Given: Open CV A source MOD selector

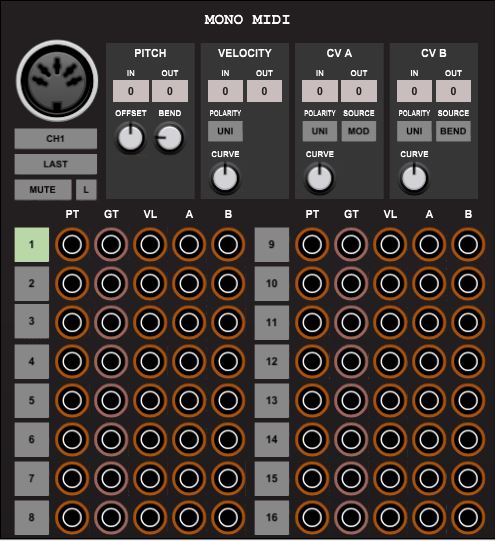Looking at the screenshot, I should (x=359, y=131).
